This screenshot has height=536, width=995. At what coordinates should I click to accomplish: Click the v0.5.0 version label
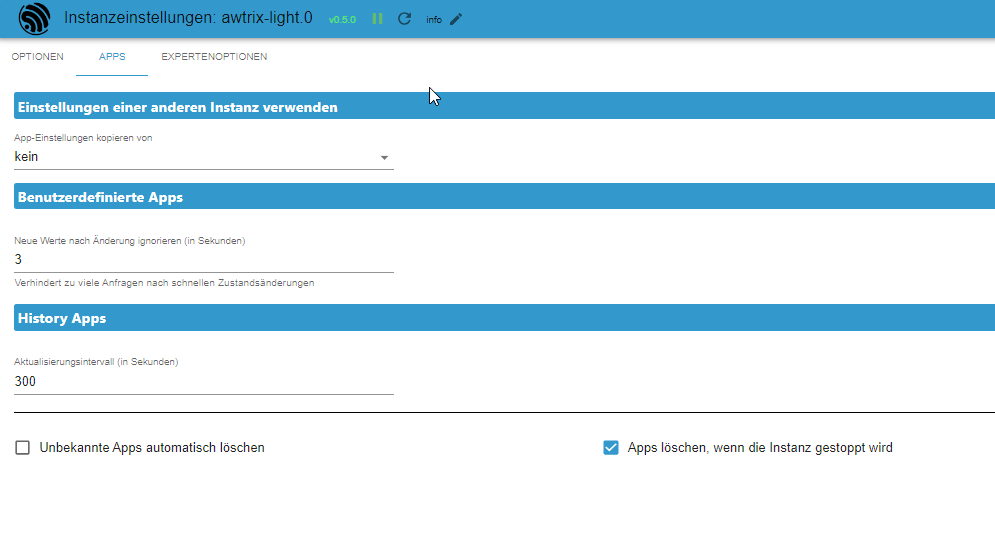point(342,20)
